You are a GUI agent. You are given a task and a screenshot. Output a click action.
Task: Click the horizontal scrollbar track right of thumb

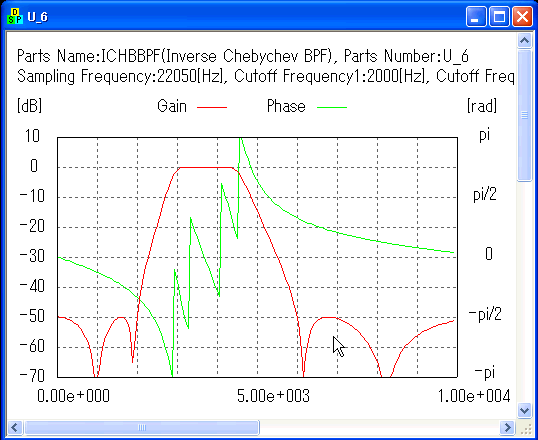379,427
